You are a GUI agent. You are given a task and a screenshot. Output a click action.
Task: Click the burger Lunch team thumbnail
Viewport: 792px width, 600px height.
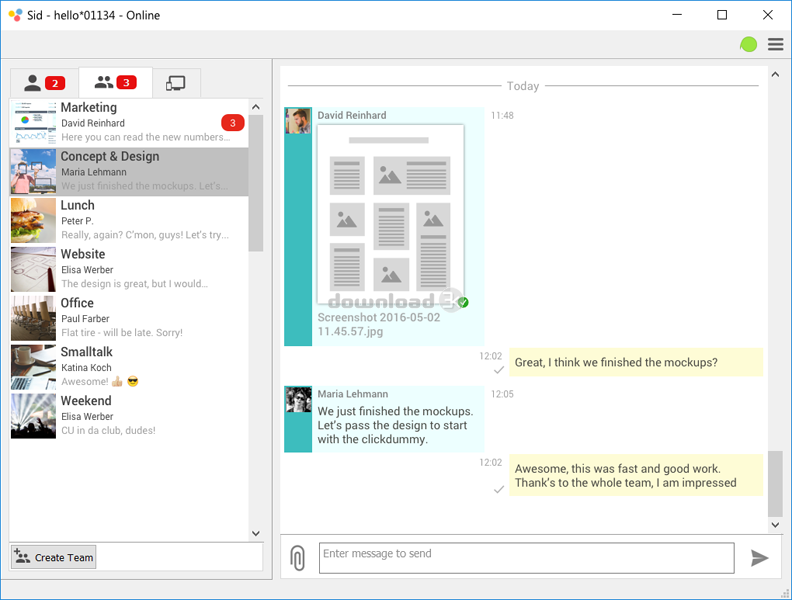tap(33, 221)
